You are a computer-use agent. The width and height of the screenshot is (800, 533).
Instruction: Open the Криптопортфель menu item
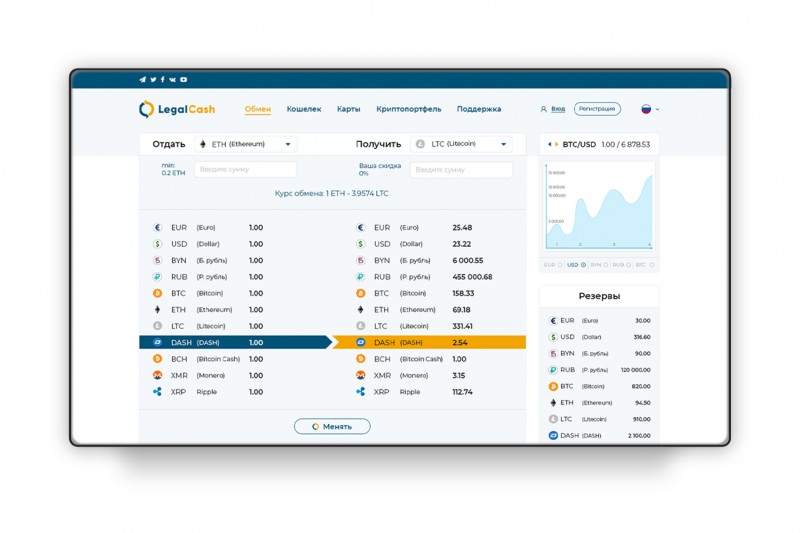click(x=409, y=109)
